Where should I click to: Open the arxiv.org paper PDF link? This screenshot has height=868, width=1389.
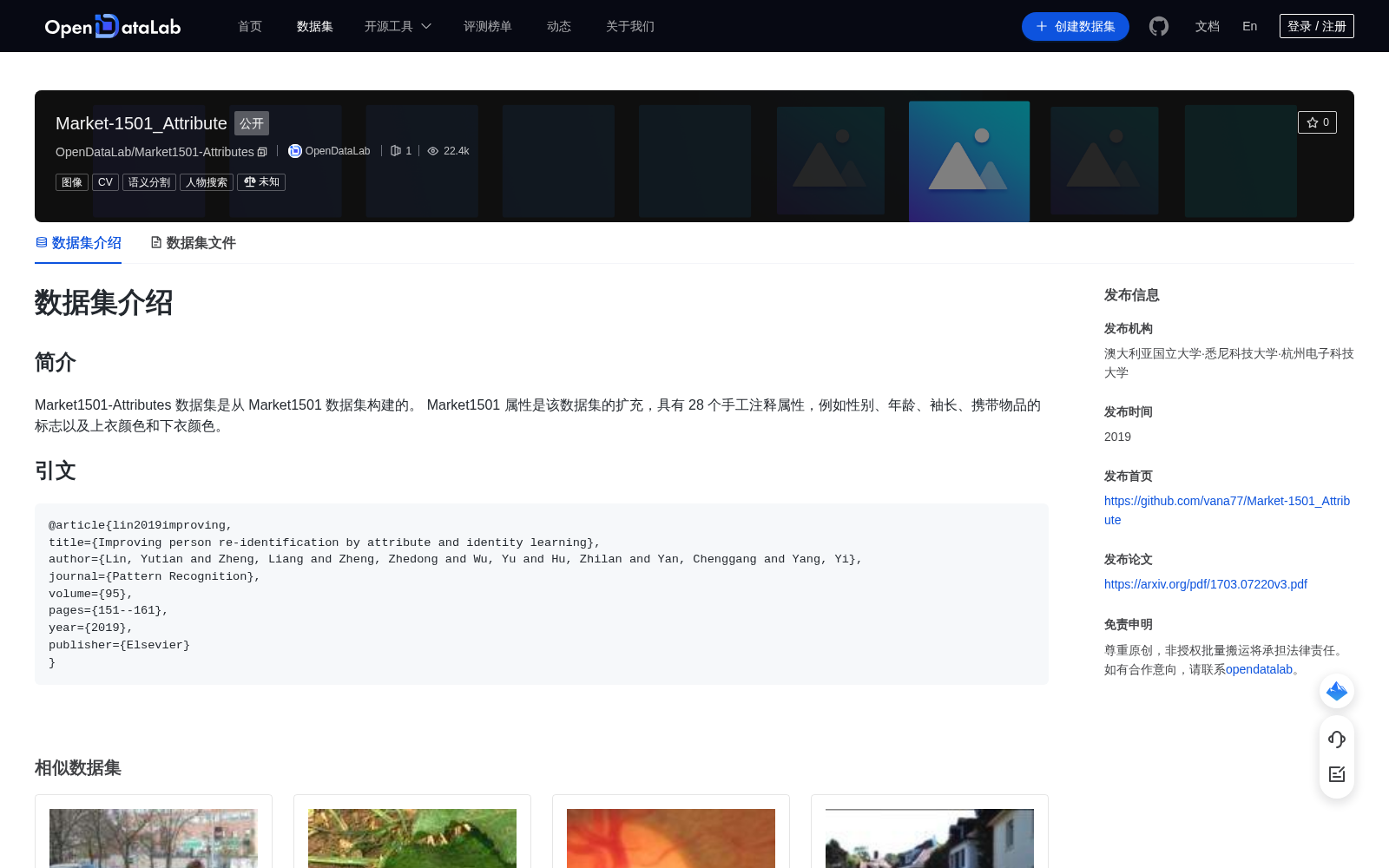[1206, 584]
